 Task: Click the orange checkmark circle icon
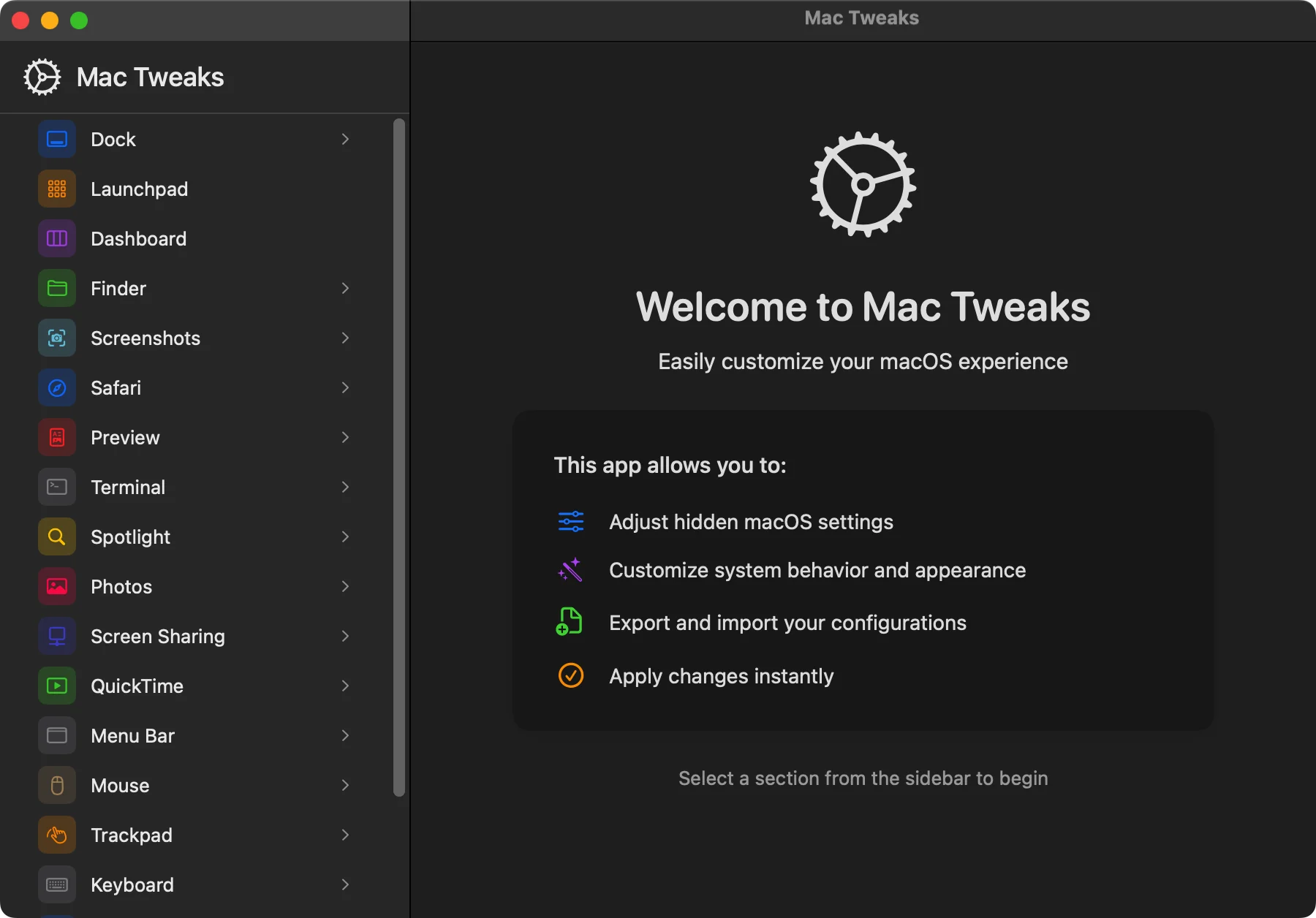(571, 675)
